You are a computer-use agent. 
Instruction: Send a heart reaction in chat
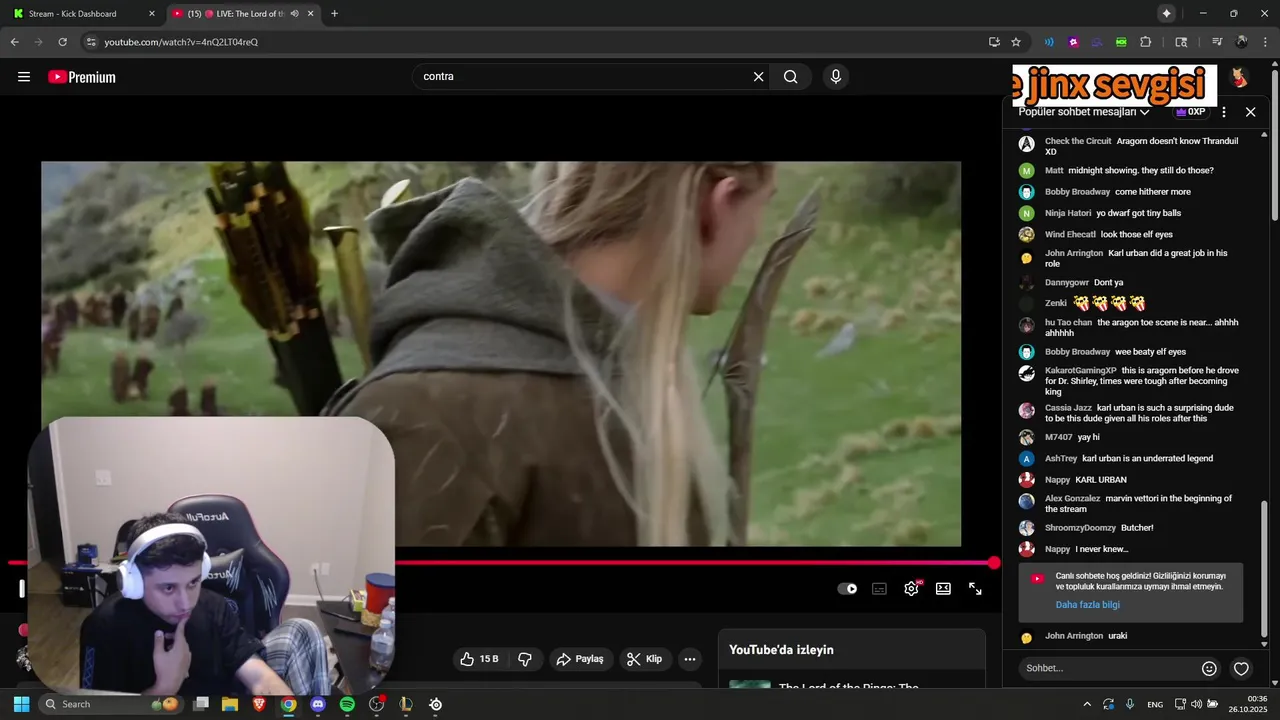pyautogui.click(x=1241, y=669)
